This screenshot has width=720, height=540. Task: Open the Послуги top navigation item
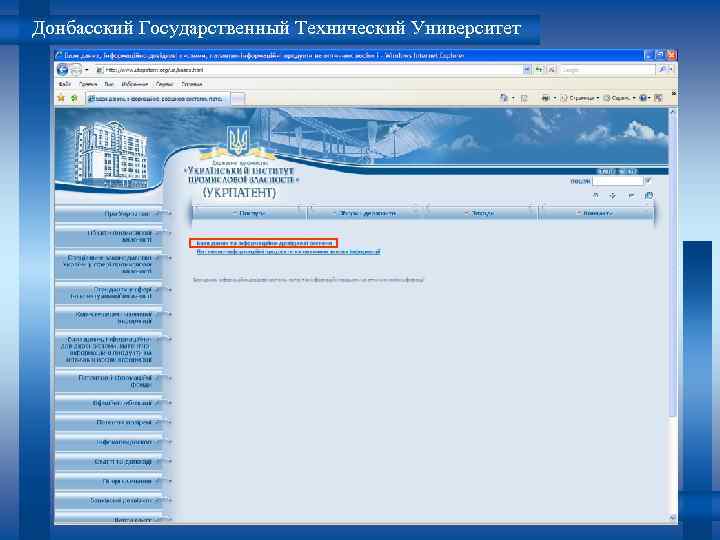pos(249,213)
